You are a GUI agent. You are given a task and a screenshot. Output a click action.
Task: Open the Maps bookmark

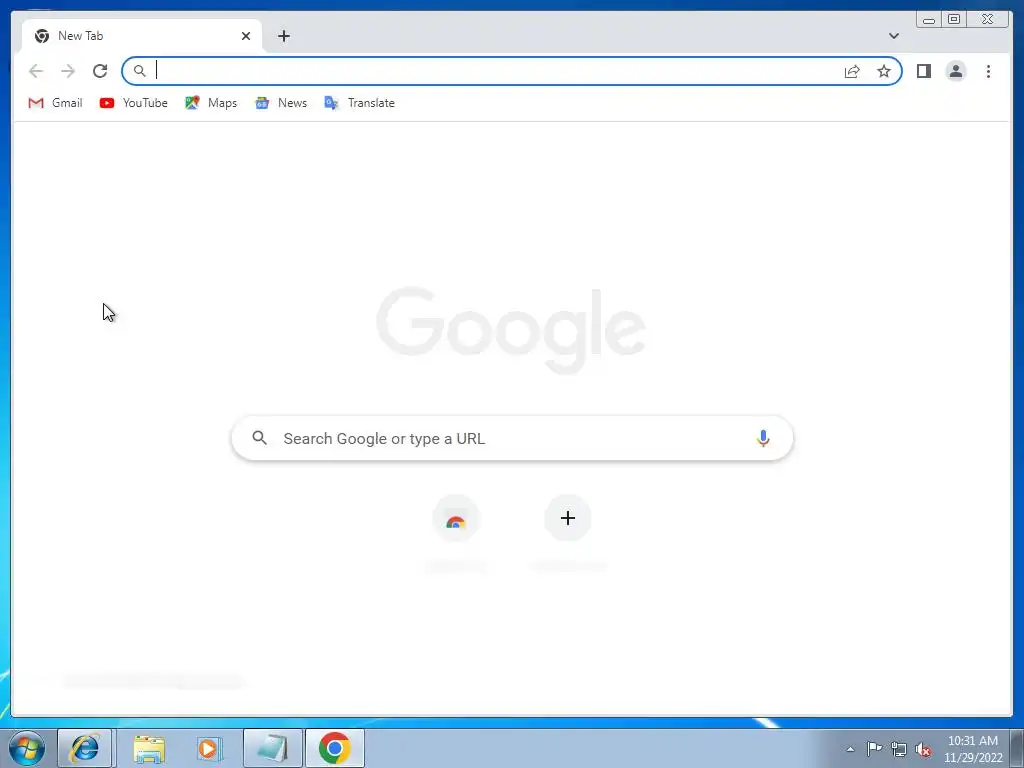pyautogui.click(x=211, y=103)
